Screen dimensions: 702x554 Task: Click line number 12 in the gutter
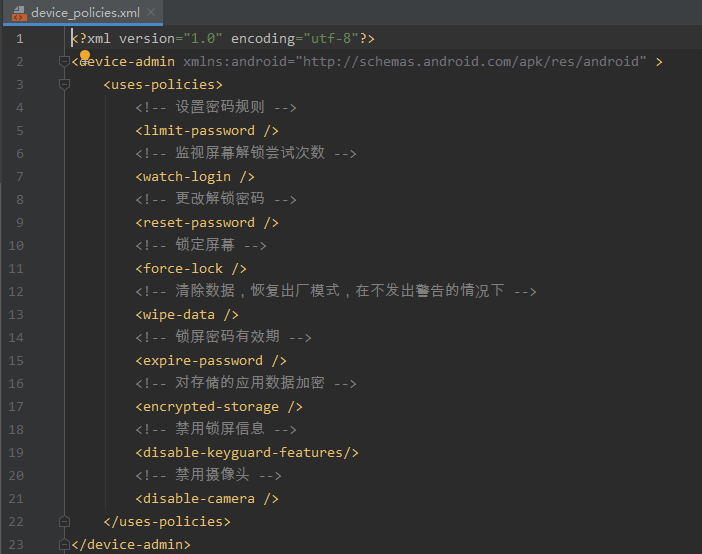[16, 292]
